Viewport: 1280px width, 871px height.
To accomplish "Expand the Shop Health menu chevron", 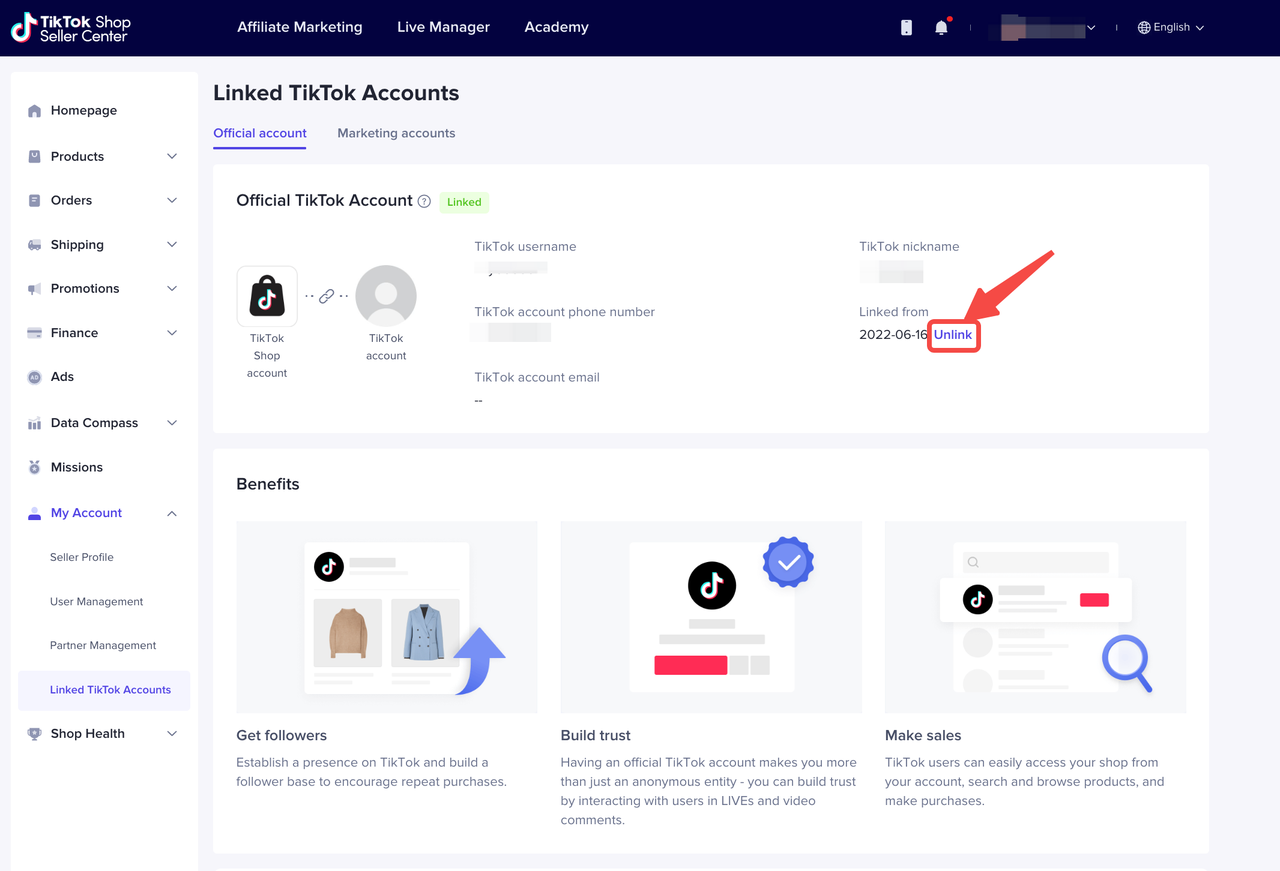I will point(172,734).
